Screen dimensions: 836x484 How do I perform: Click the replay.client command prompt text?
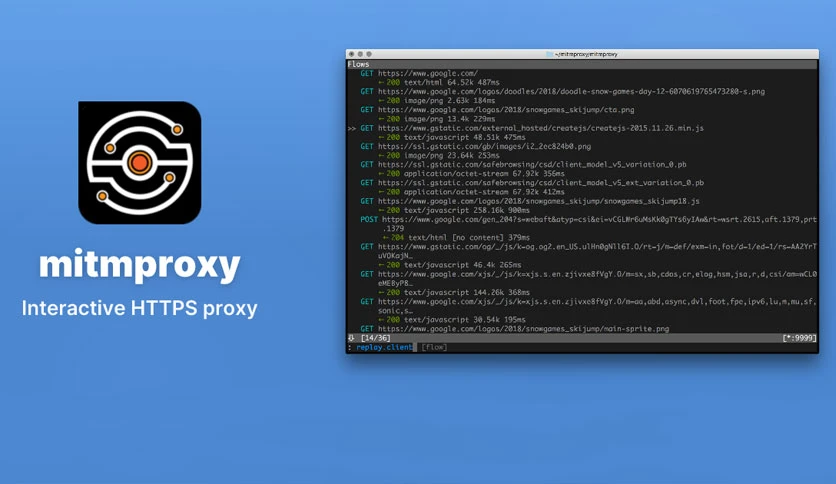tap(384, 348)
